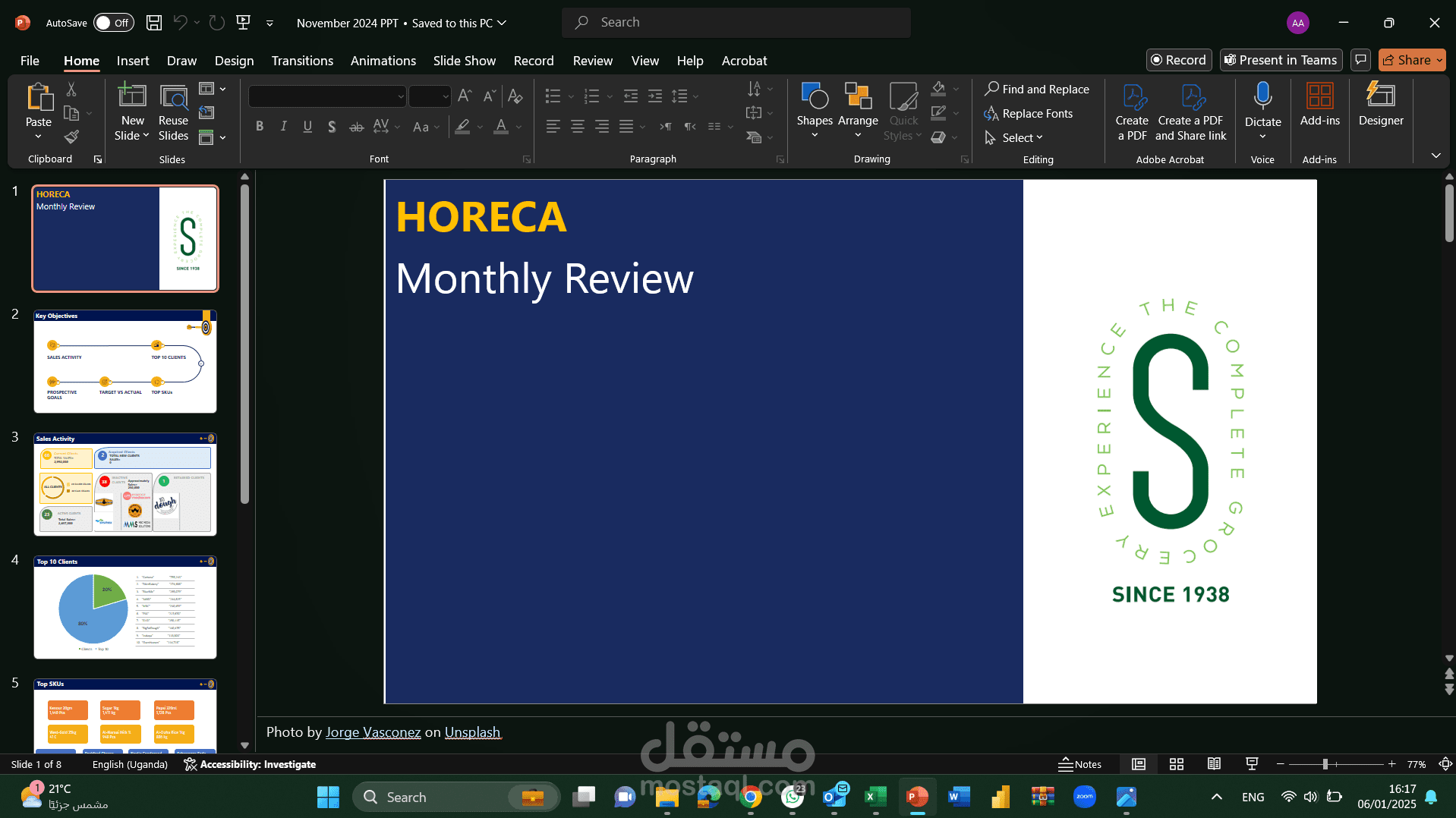The width and height of the screenshot is (1456, 818).
Task: Click Create a PDF and Share link
Action: pyautogui.click(x=1190, y=112)
